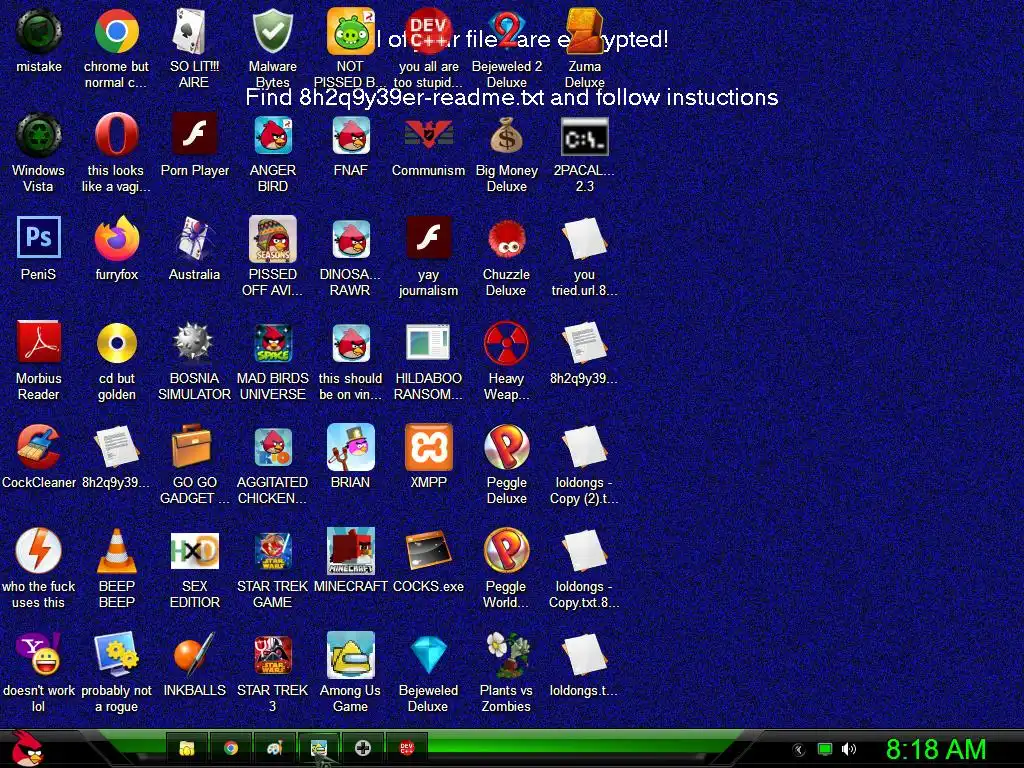1024x768 pixels.
Task: Open 'Among Us Game' icon
Action: (x=351, y=654)
